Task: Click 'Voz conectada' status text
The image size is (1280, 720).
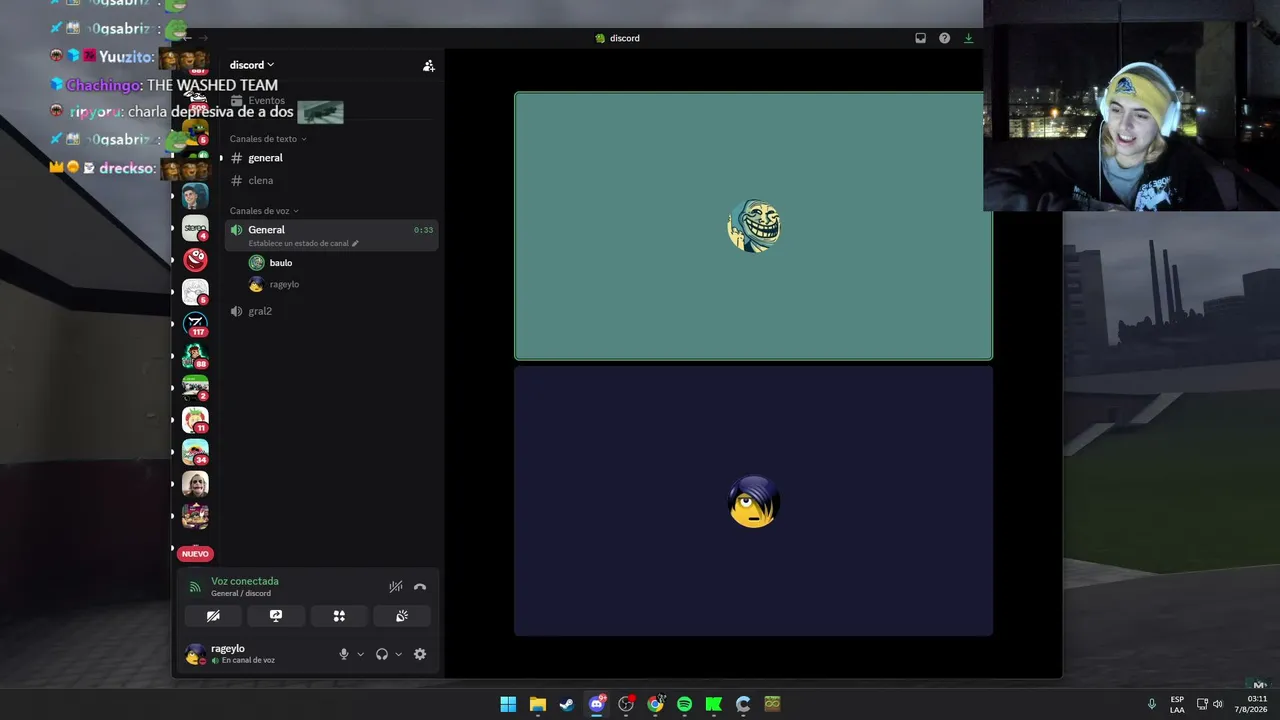Action: (245, 581)
